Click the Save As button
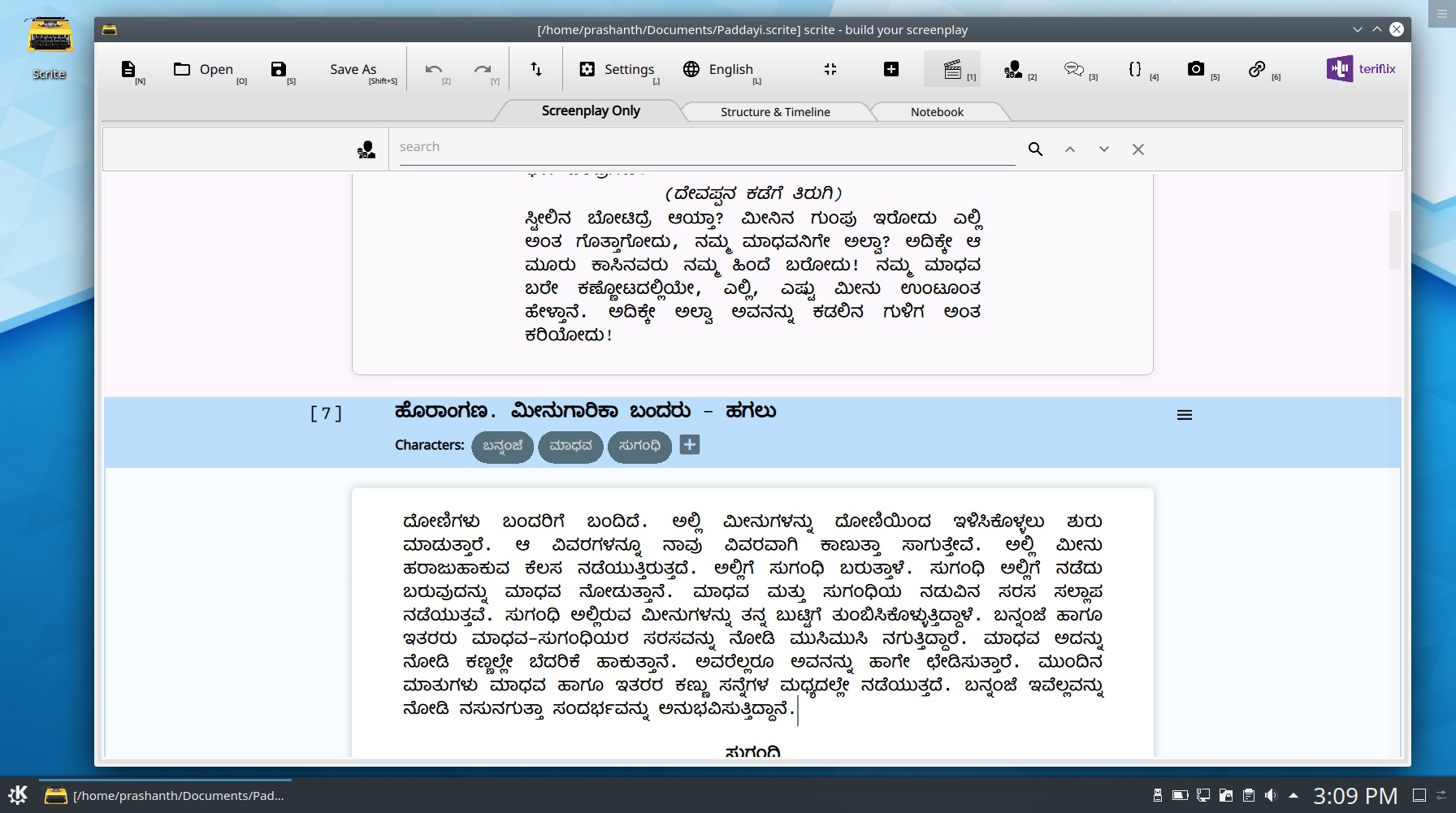Screen dimensions: 1456x813 point(353,69)
